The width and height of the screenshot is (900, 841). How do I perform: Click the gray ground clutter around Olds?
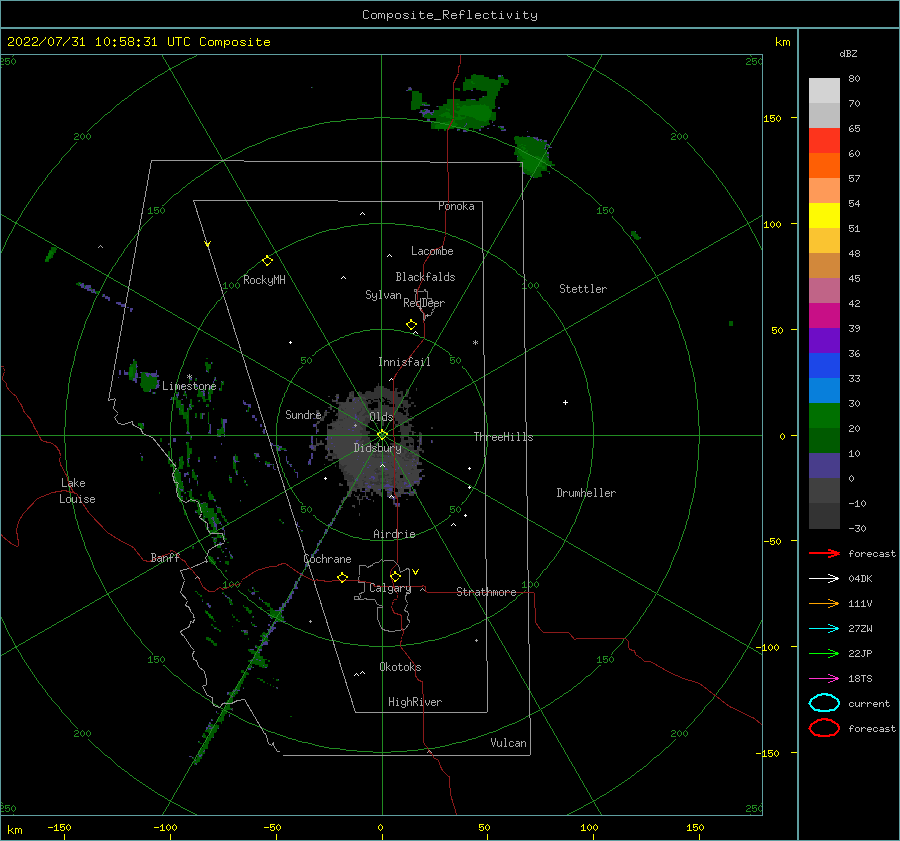[x=376, y=442]
